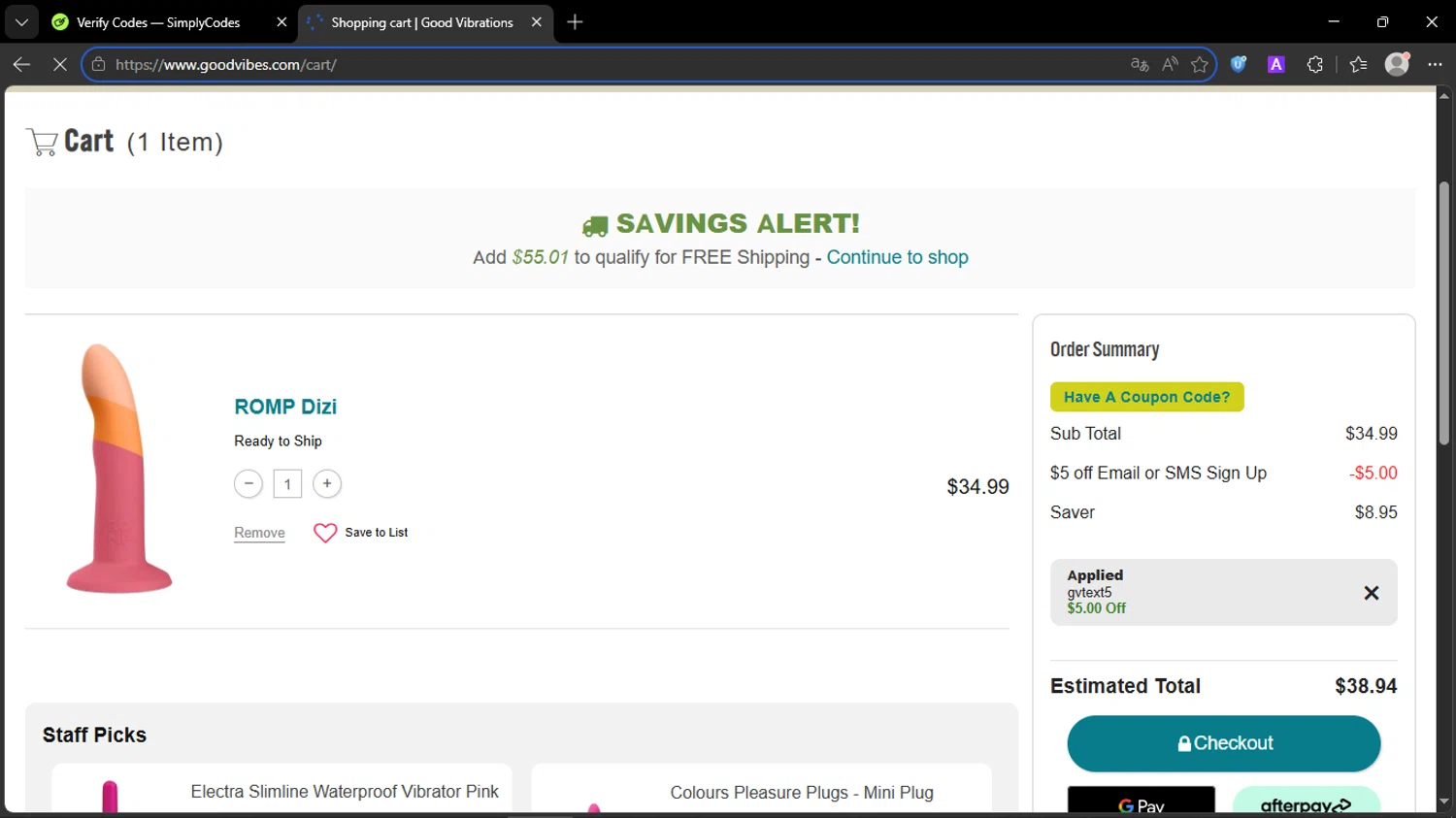
Task: Increase ROMP Dizi quantity with plus
Action: (327, 483)
